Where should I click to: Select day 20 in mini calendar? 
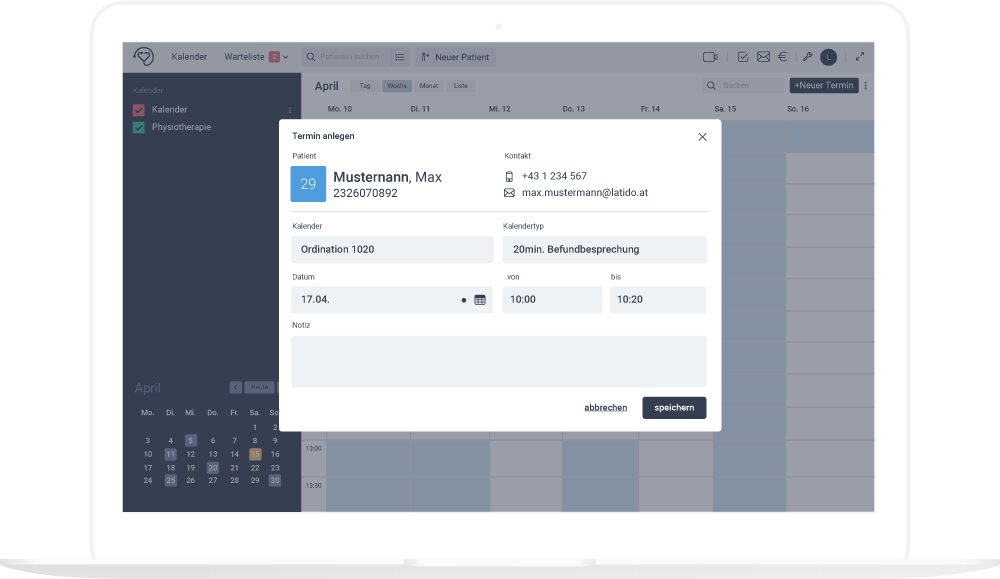pos(213,467)
